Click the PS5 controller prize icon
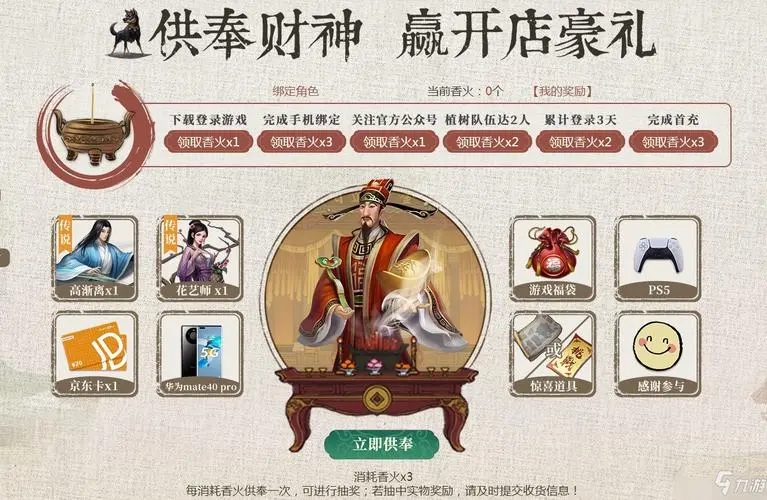This screenshot has height=500, width=767. (658, 258)
